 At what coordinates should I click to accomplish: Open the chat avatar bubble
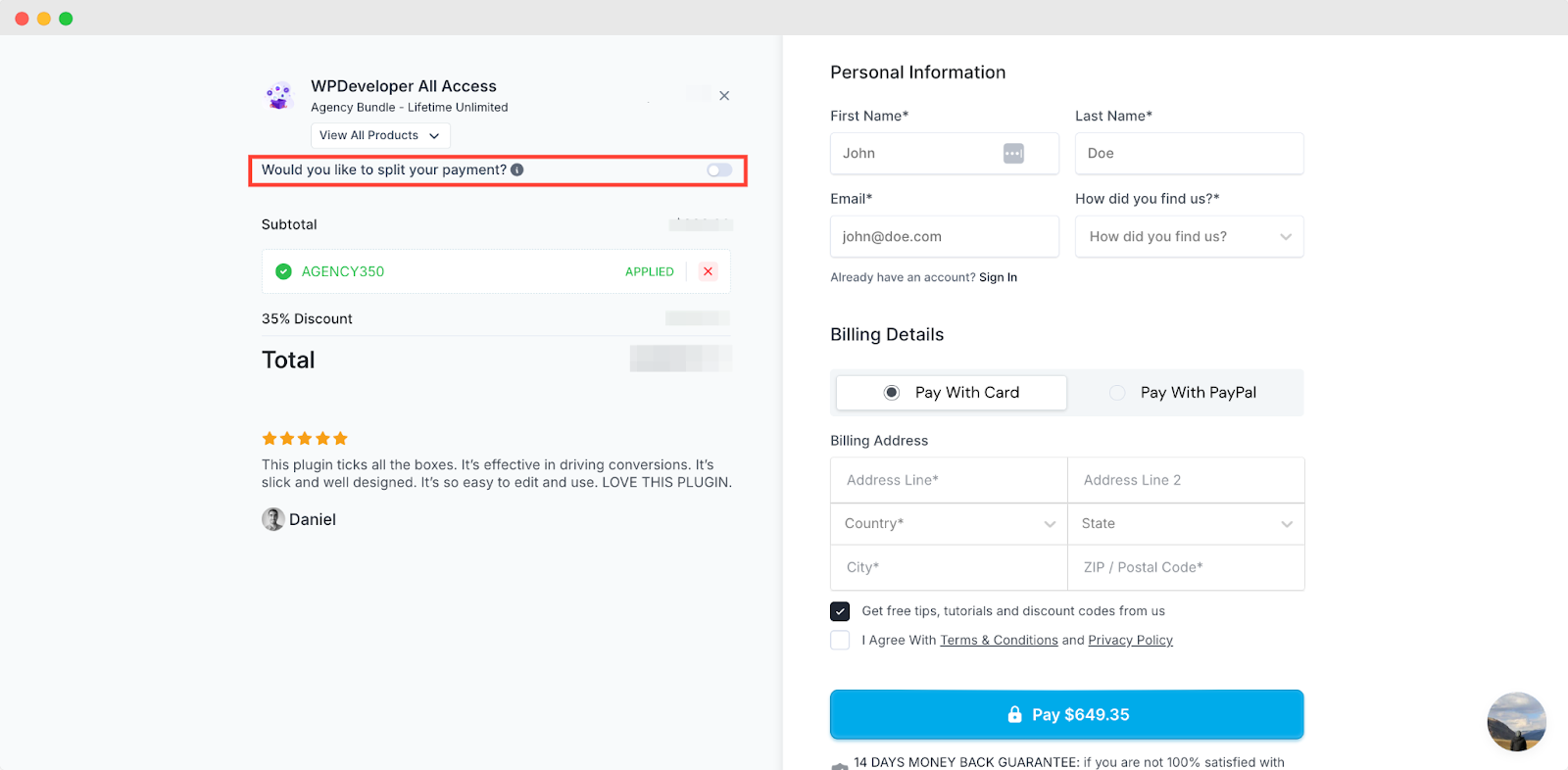tap(1516, 722)
